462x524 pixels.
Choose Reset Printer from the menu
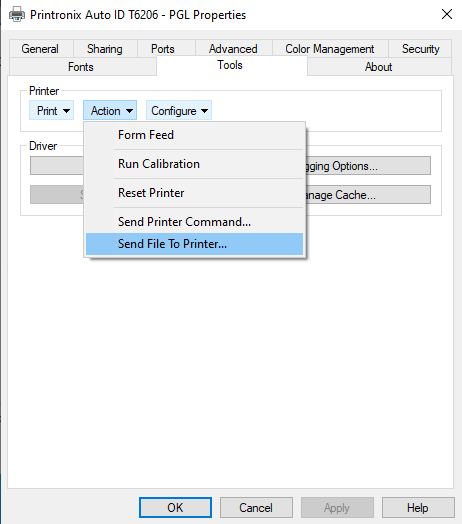pos(195,193)
